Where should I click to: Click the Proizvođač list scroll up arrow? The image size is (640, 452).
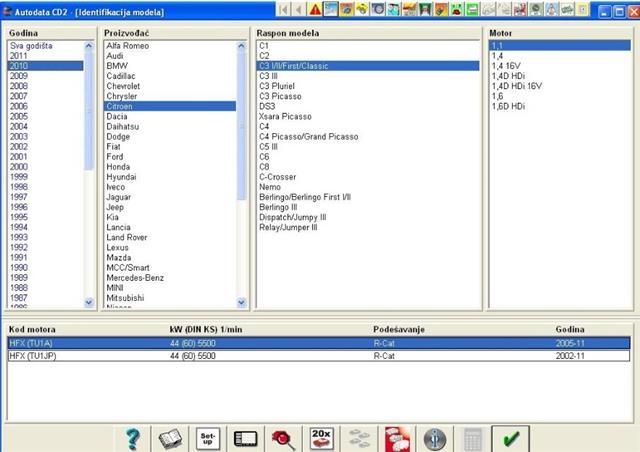(x=241, y=46)
